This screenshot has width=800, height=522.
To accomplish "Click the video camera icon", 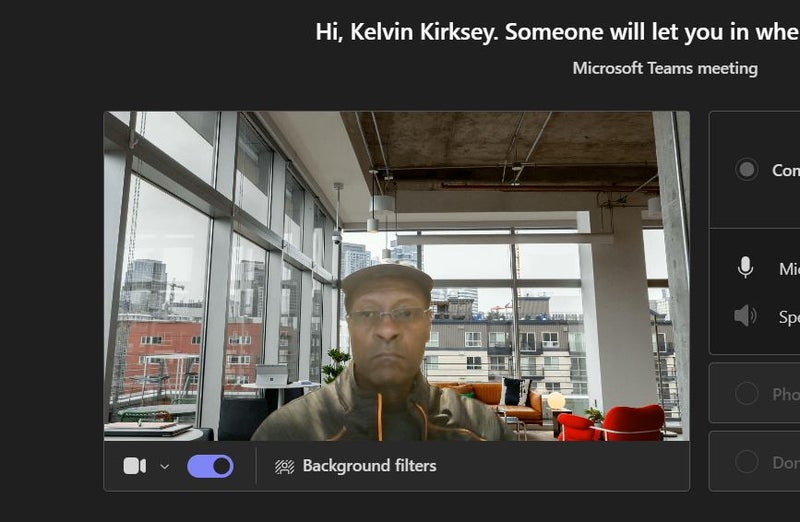I will tap(134, 466).
